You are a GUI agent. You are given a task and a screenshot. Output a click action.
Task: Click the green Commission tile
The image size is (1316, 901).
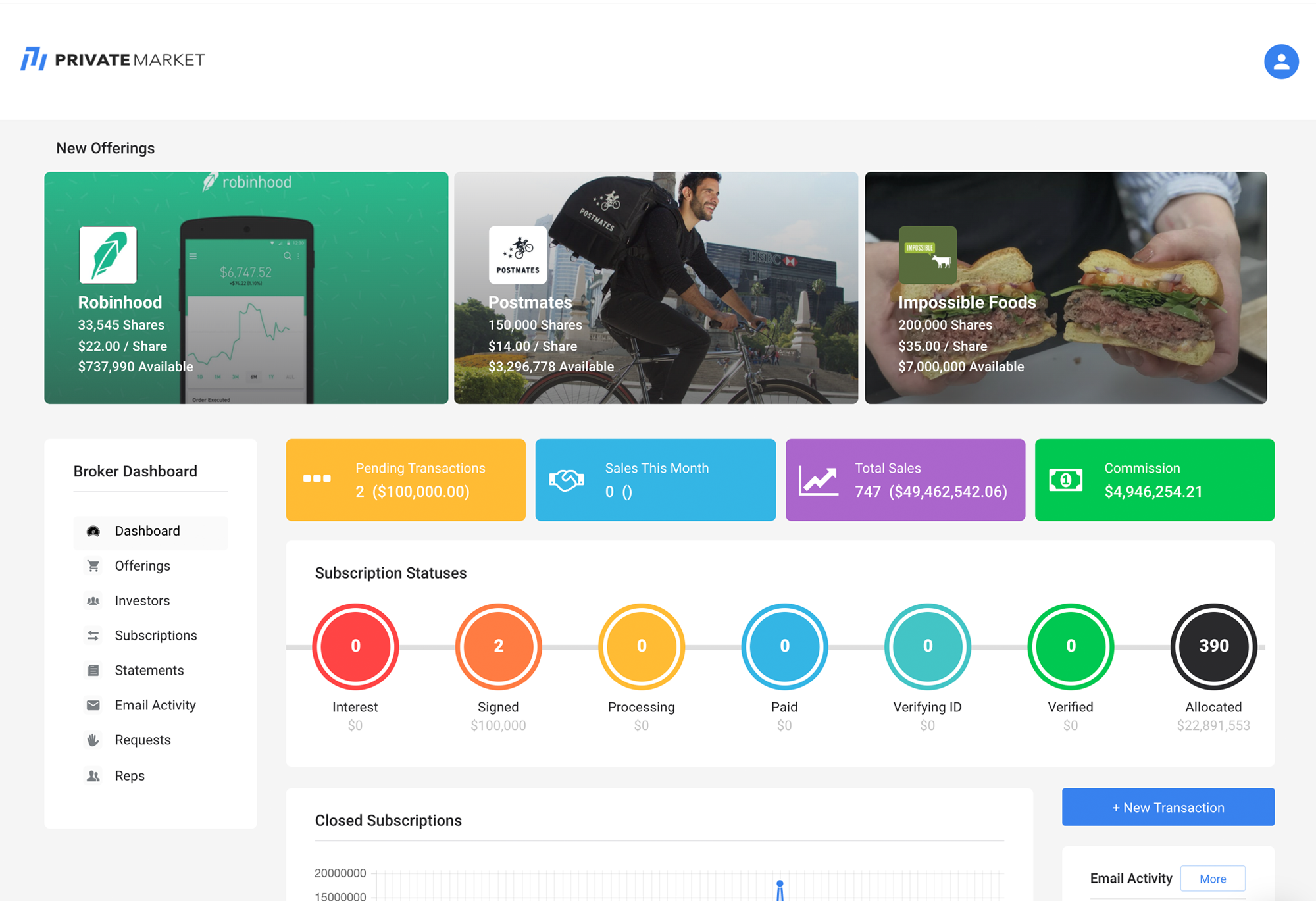coord(1155,480)
